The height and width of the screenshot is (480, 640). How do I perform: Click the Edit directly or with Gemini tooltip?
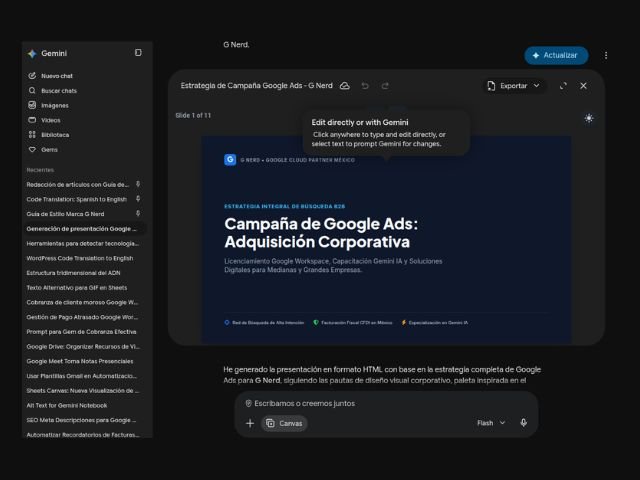click(387, 133)
